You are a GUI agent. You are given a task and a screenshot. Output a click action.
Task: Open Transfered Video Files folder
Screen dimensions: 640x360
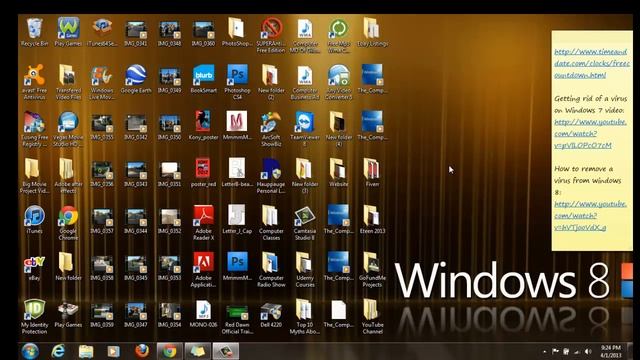tap(68, 82)
